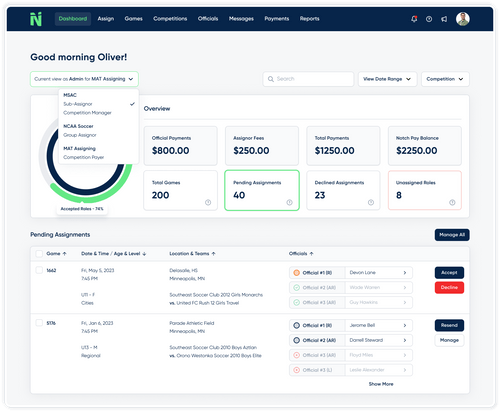
Task: Sort by Game column arrow
Action: point(65,254)
